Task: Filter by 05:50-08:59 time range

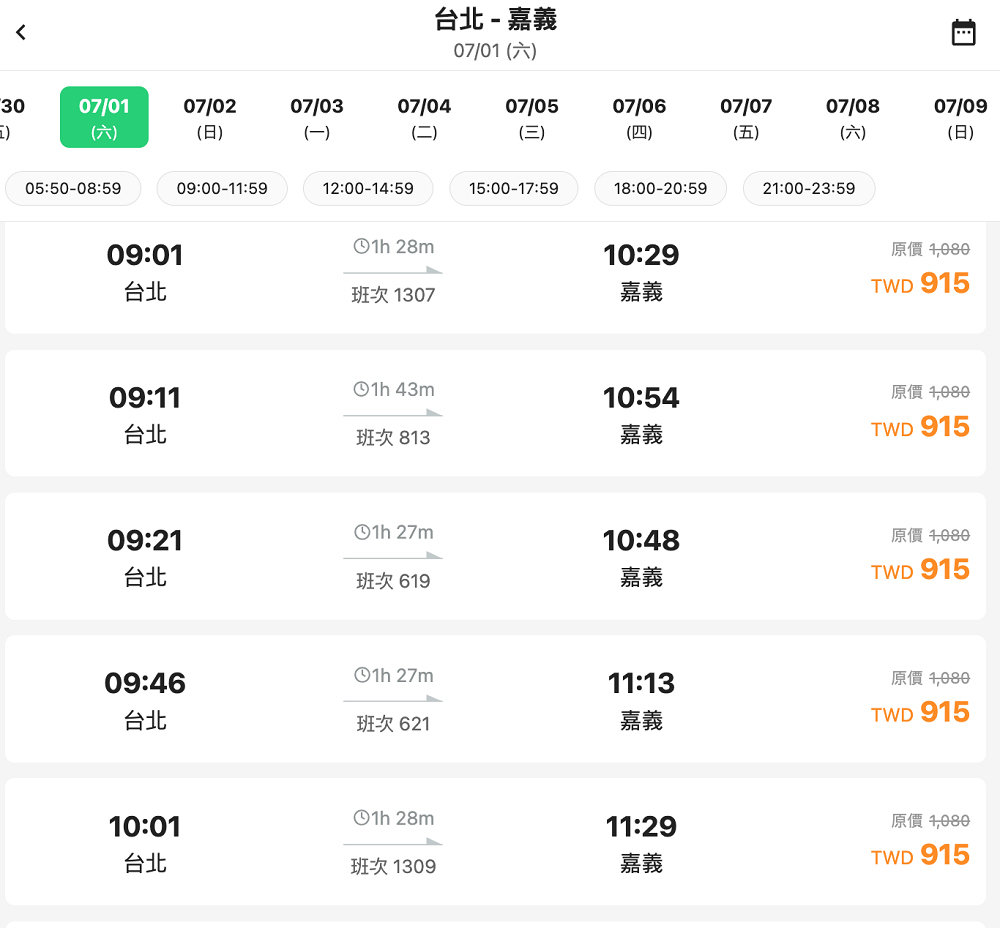Action: 73,188
